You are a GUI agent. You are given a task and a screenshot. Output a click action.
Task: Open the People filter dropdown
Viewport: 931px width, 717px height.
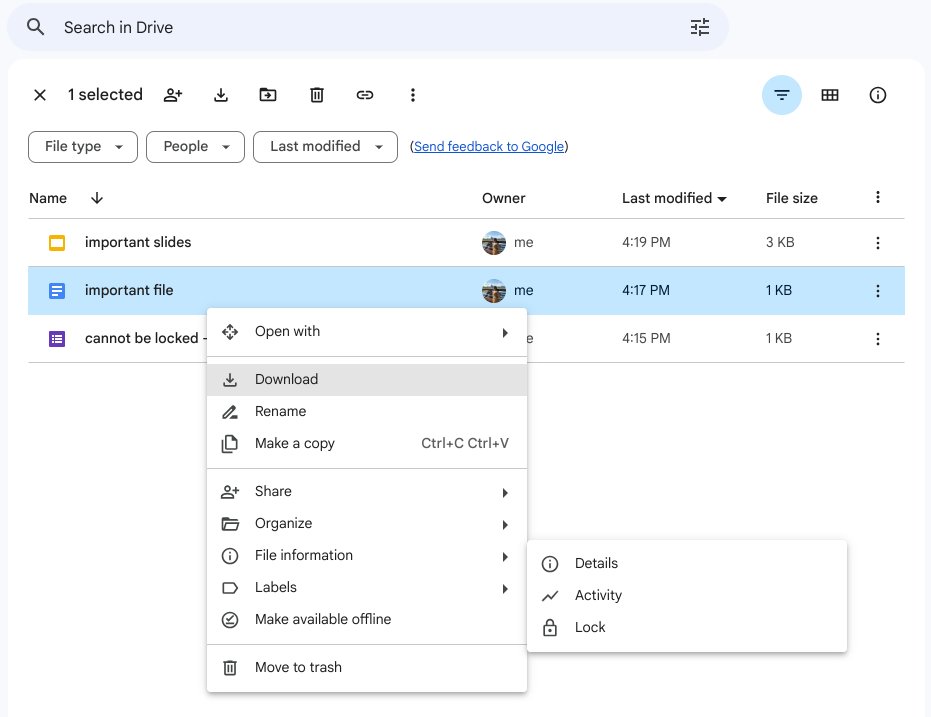[195, 146]
